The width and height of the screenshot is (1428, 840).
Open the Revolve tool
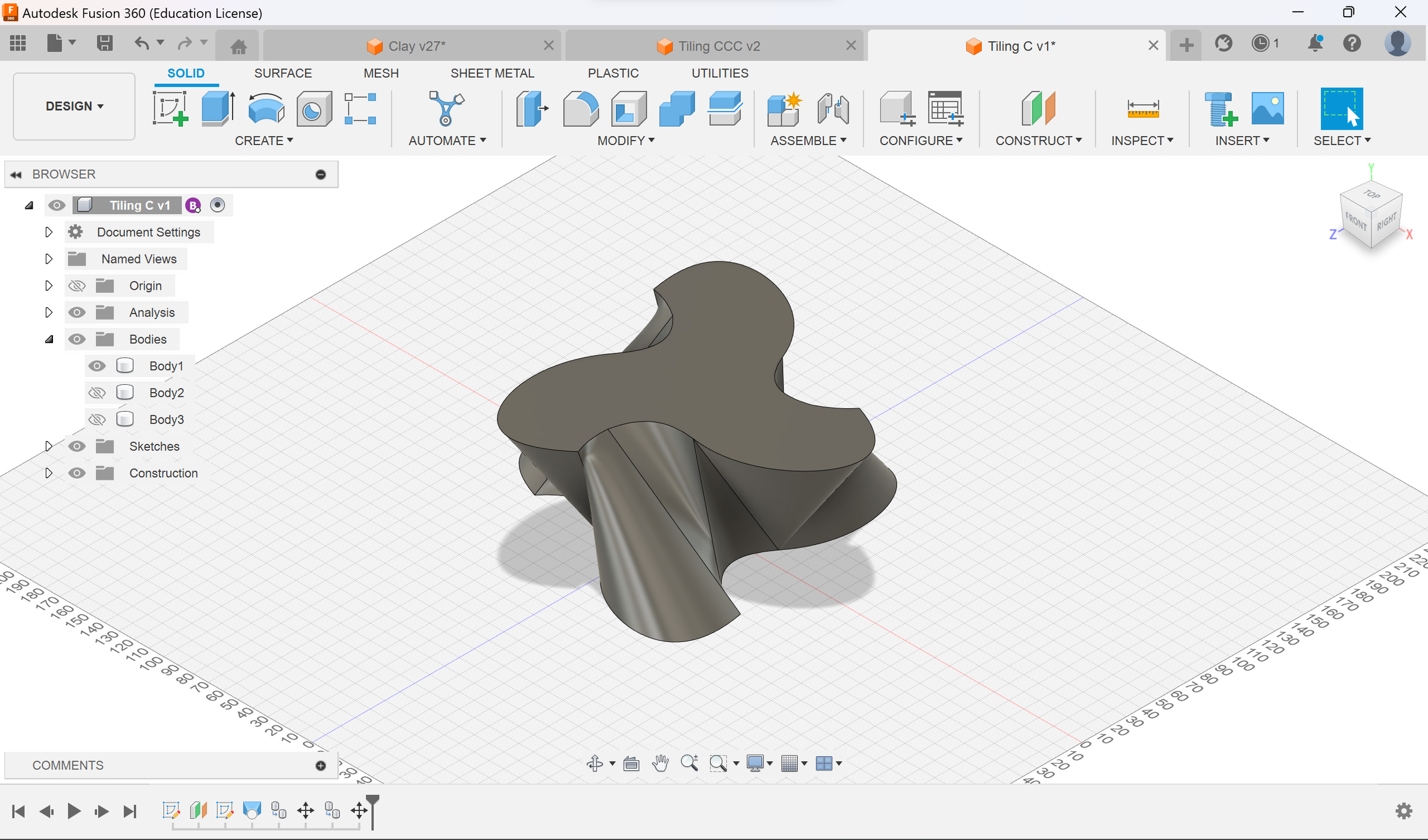pos(265,108)
